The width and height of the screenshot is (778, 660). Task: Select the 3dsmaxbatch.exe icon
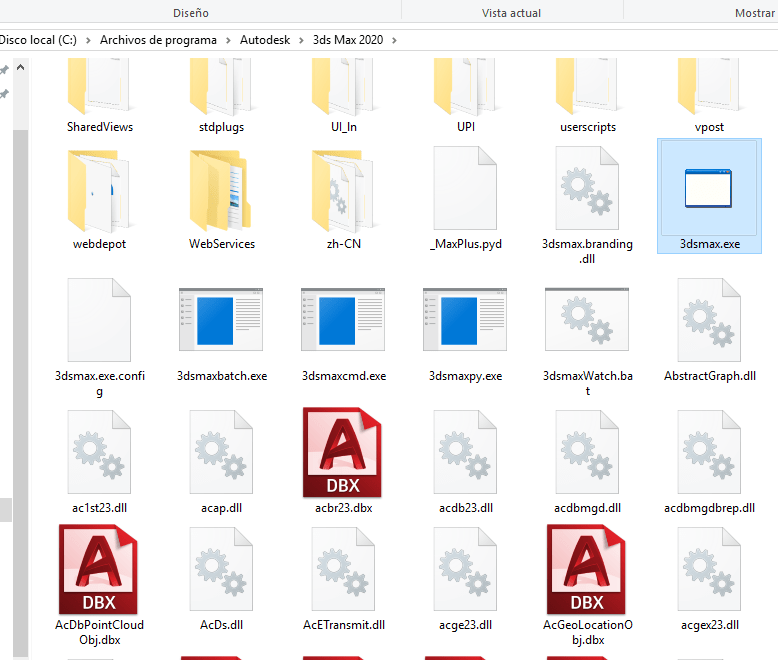[221, 320]
